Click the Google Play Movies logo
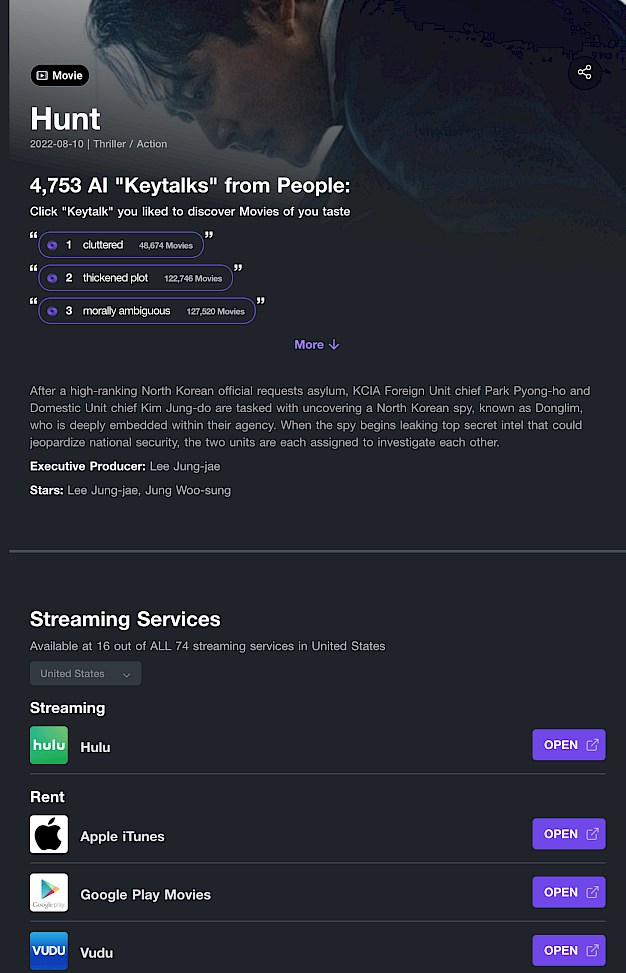Screen dimensions: 626x973 click(49, 893)
